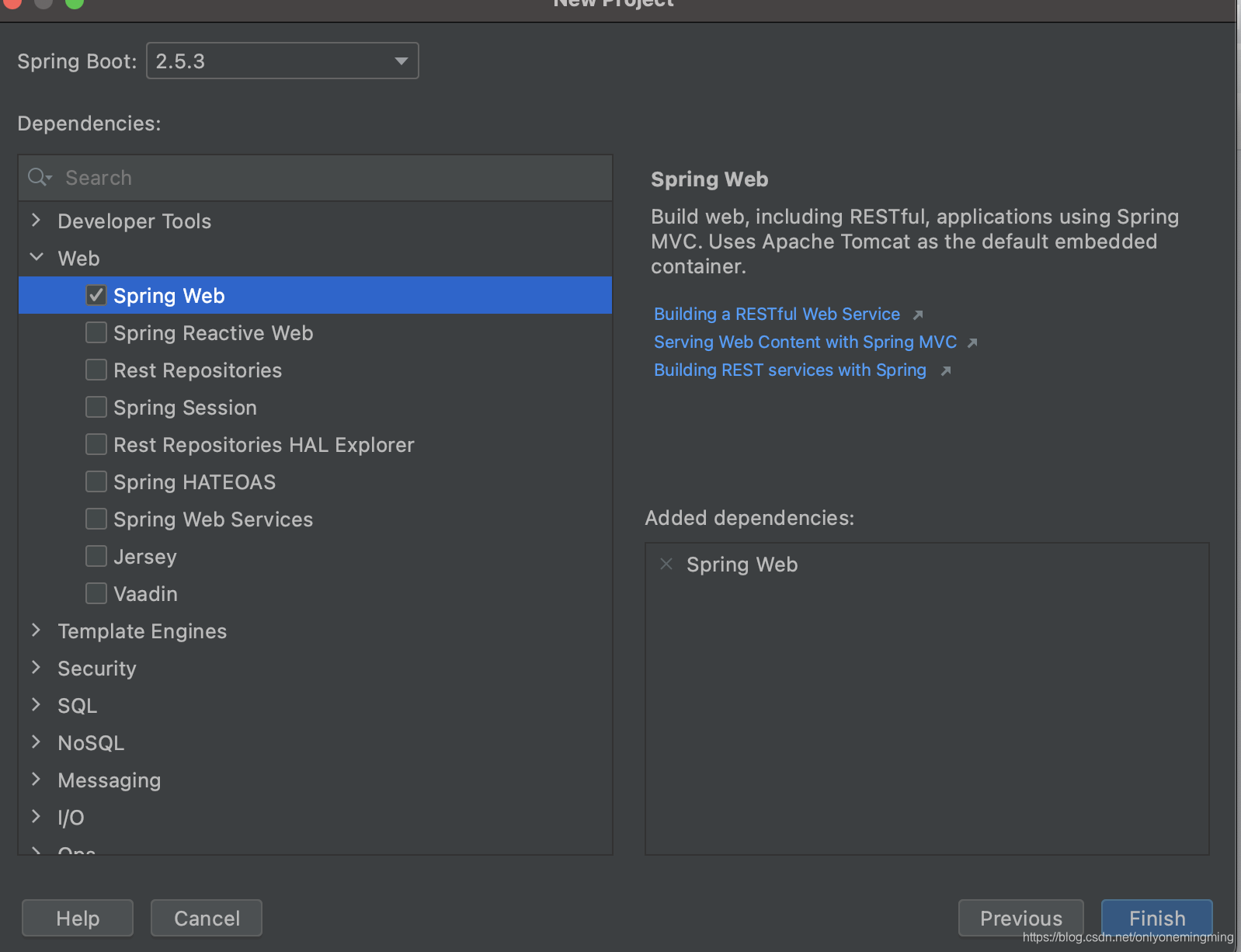
Task: Remove Spring Web via the X icon
Action: [x=666, y=565]
